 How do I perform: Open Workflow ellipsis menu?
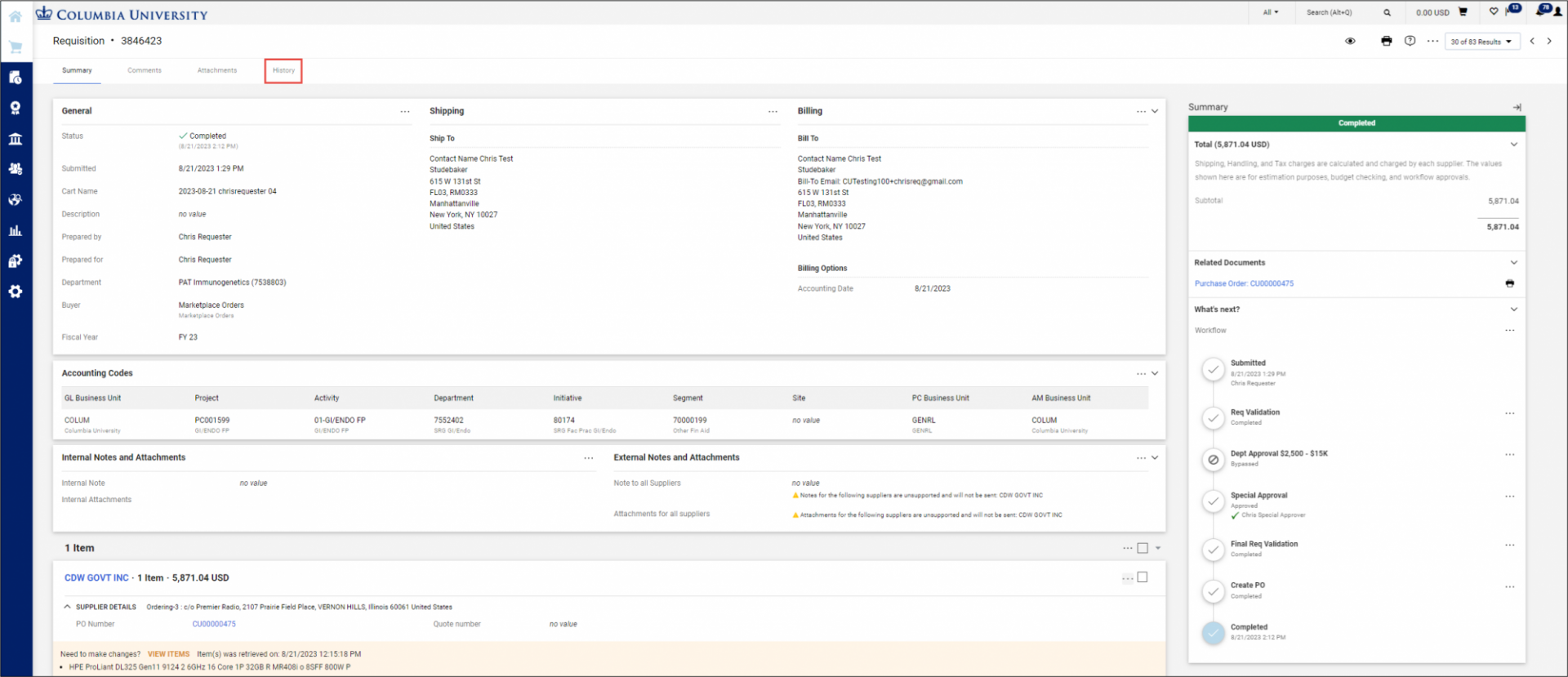pos(1510,331)
